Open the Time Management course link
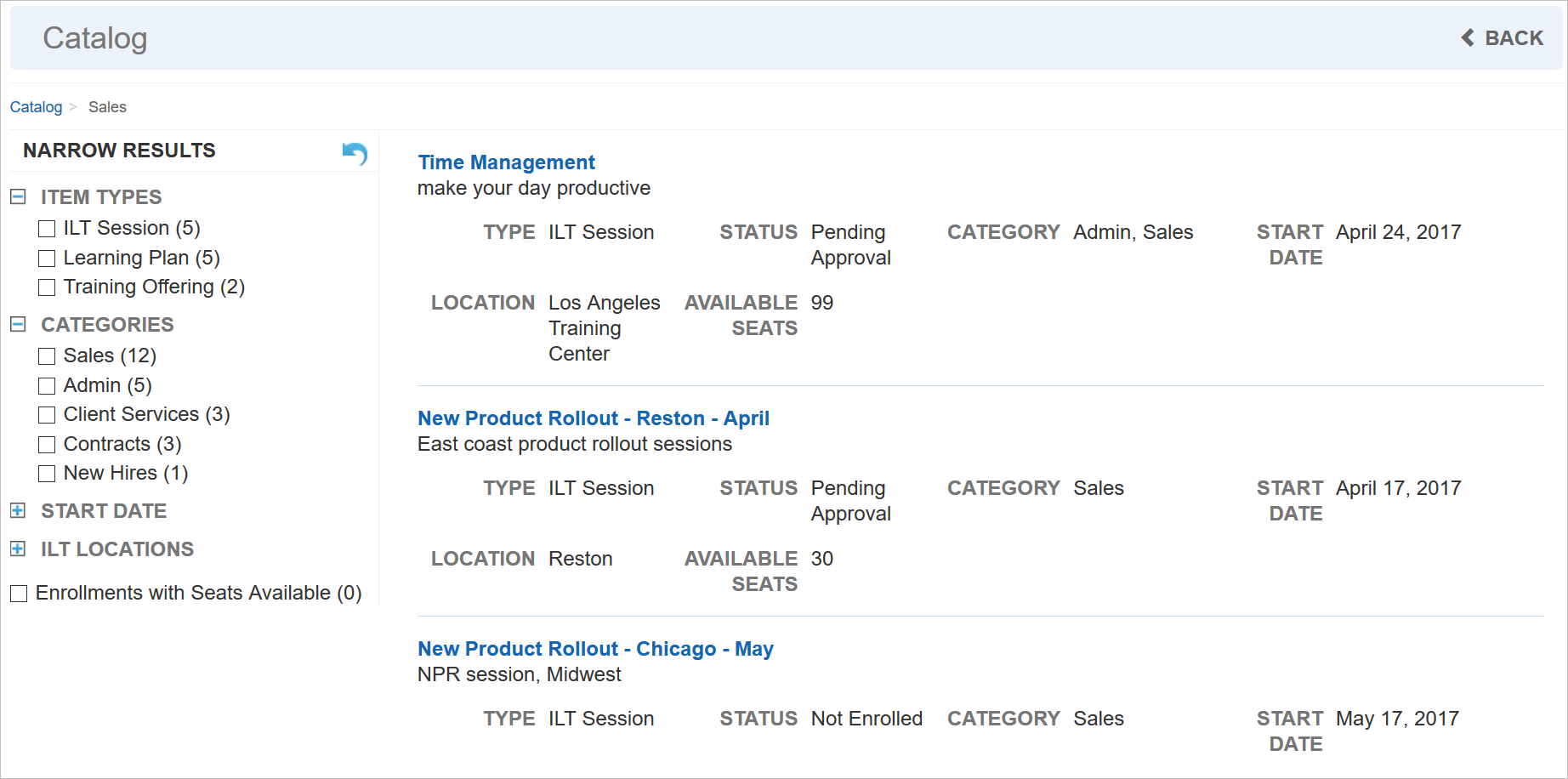 point(506,162)
